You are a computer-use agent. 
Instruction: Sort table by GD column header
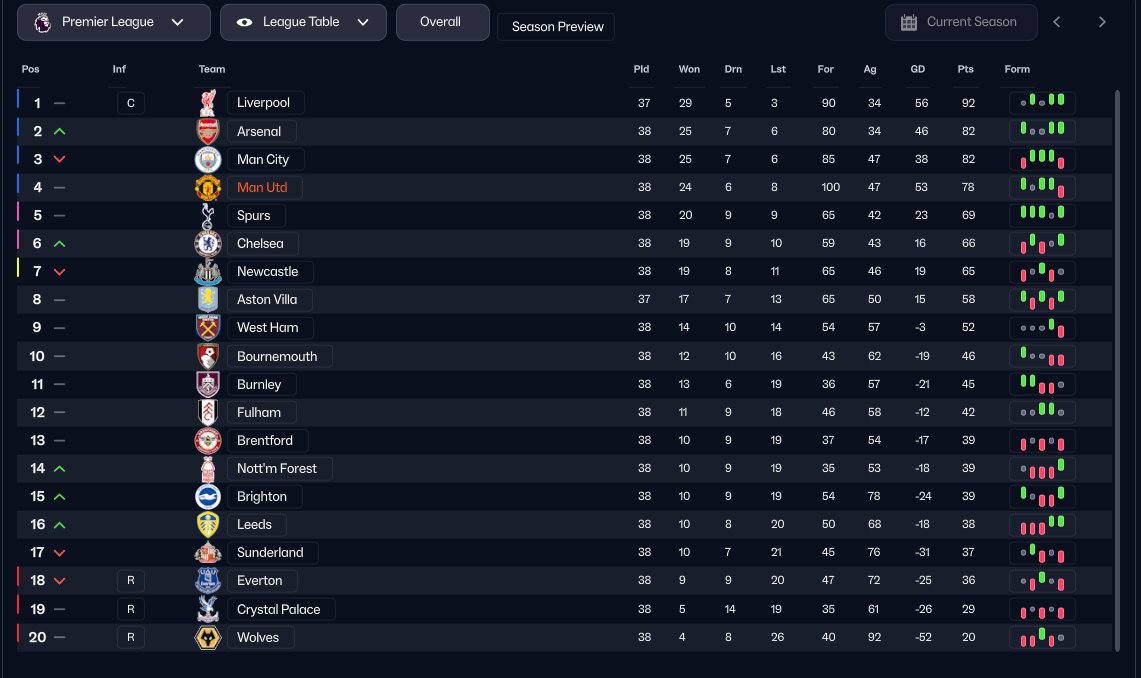(x=918, y=69)
